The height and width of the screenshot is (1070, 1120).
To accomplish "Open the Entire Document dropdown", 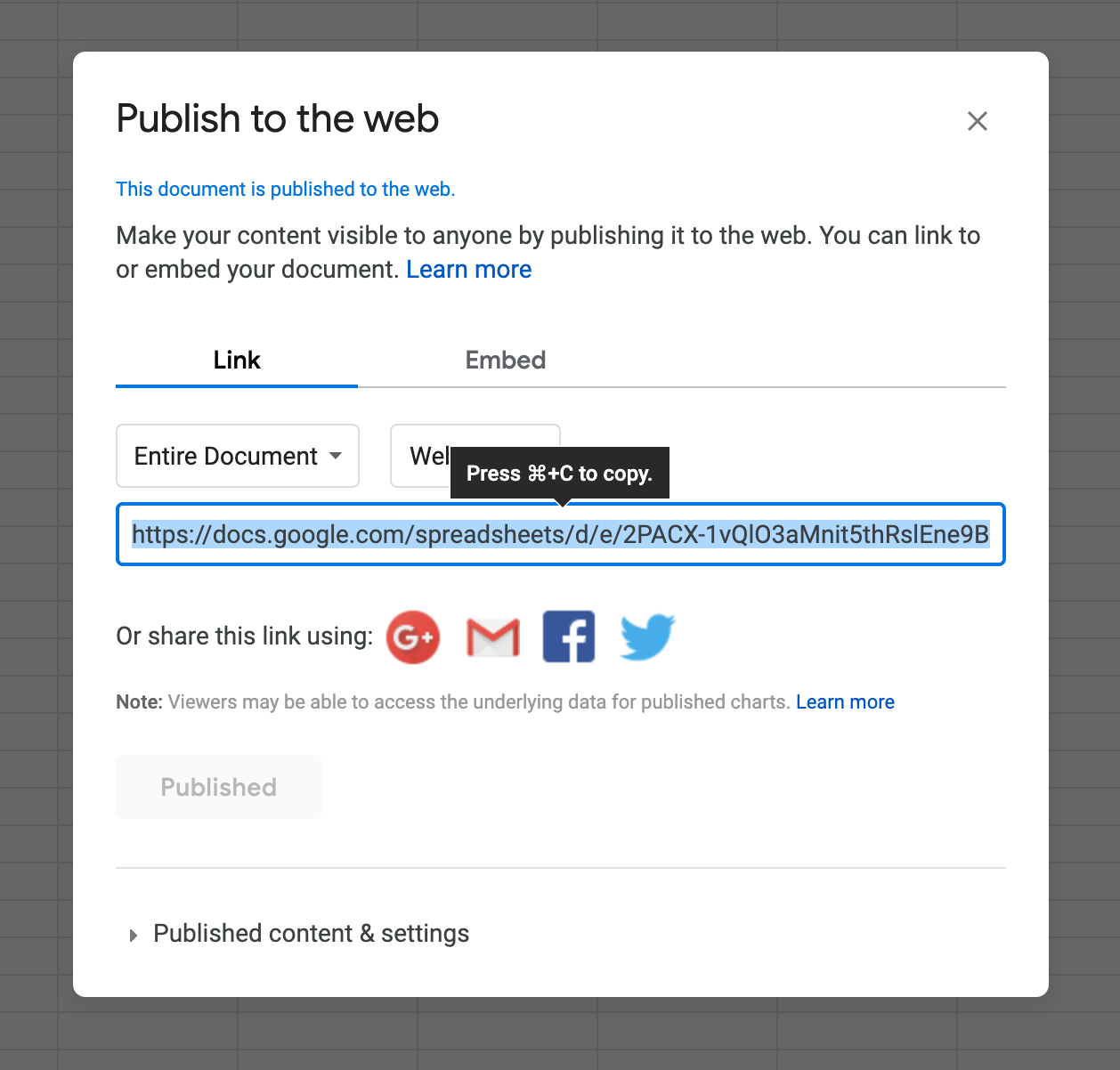I will click(238, 456).
